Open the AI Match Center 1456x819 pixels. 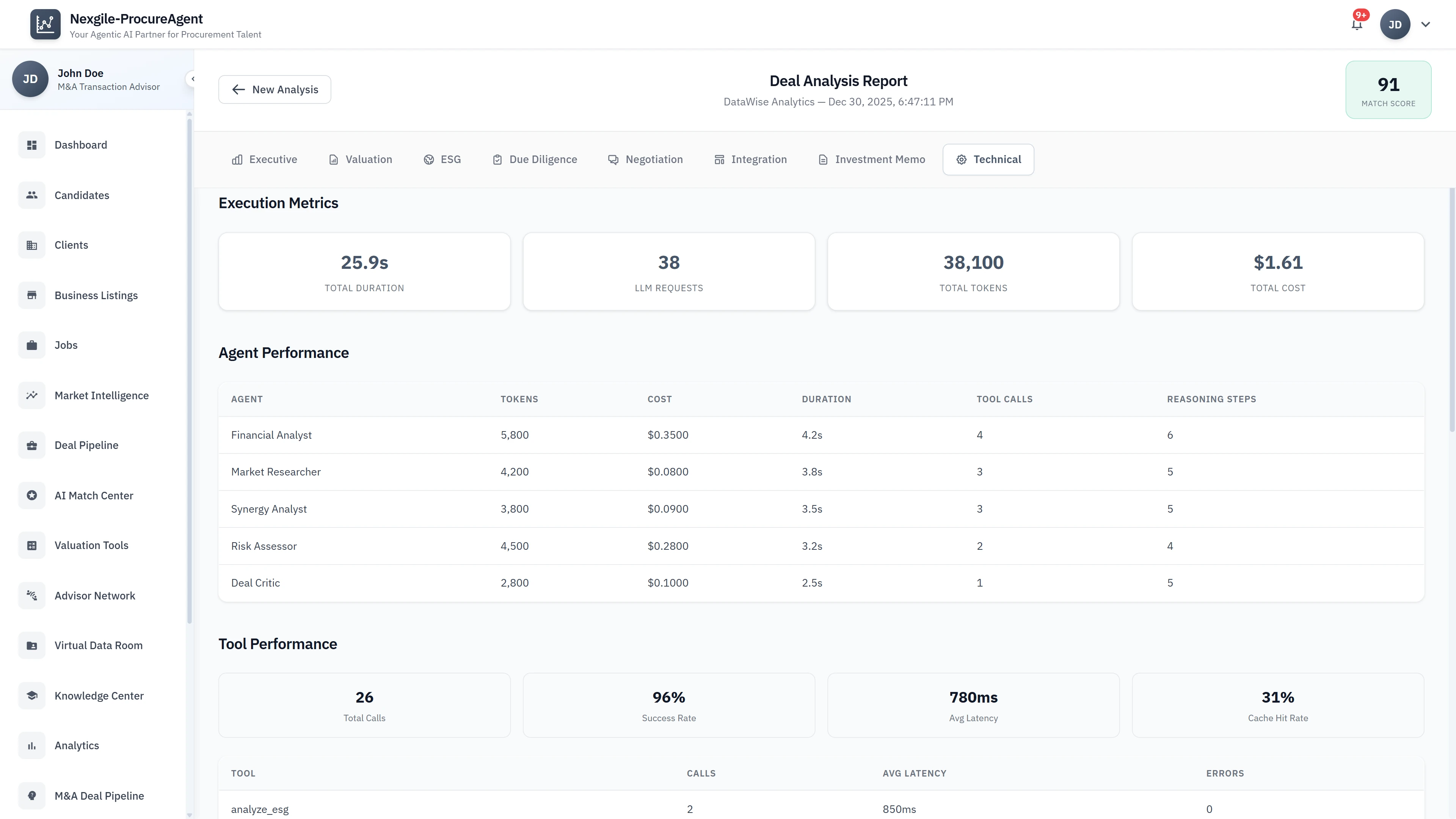click(94, 495)
